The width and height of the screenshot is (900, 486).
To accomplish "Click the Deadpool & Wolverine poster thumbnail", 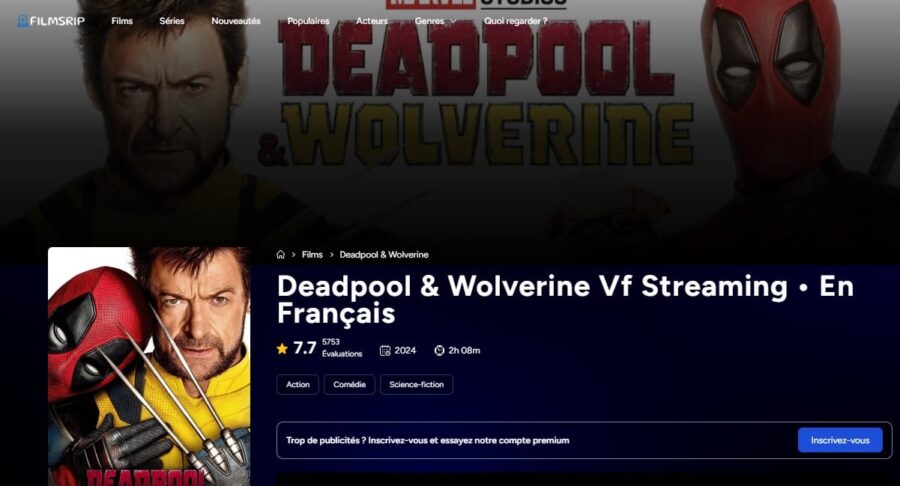I will [149, 366].
